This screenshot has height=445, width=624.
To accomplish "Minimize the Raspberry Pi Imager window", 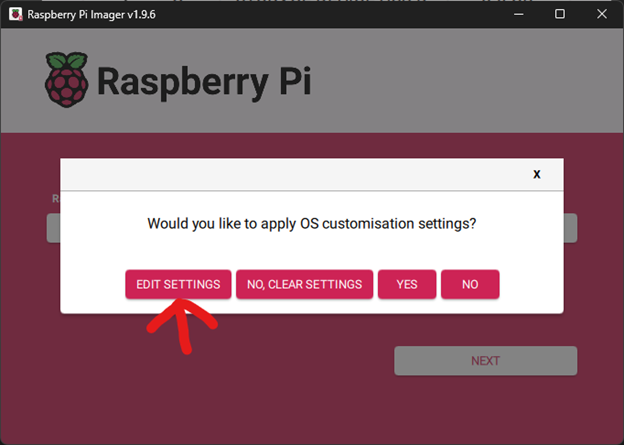I will (519, 14).
